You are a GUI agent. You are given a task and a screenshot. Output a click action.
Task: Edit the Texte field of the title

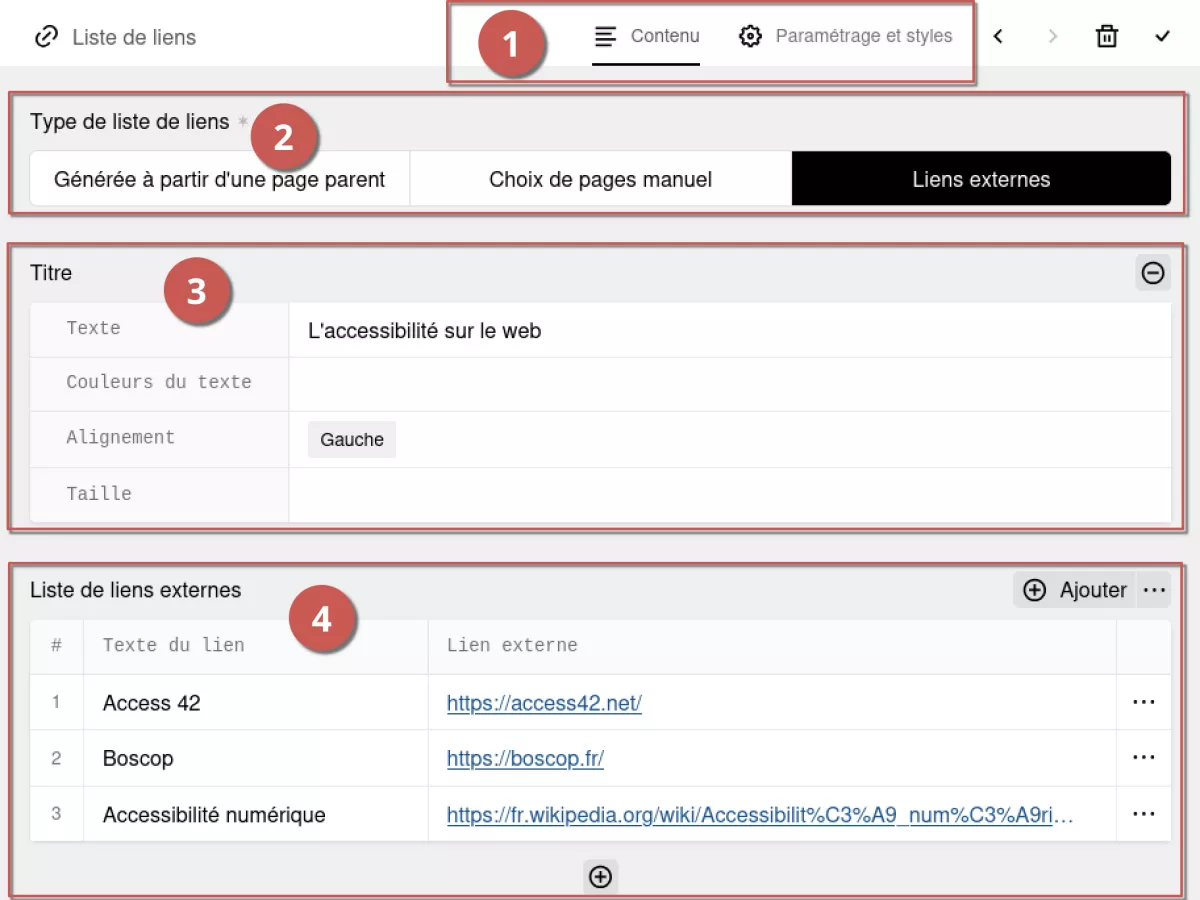tap(730, 330)
